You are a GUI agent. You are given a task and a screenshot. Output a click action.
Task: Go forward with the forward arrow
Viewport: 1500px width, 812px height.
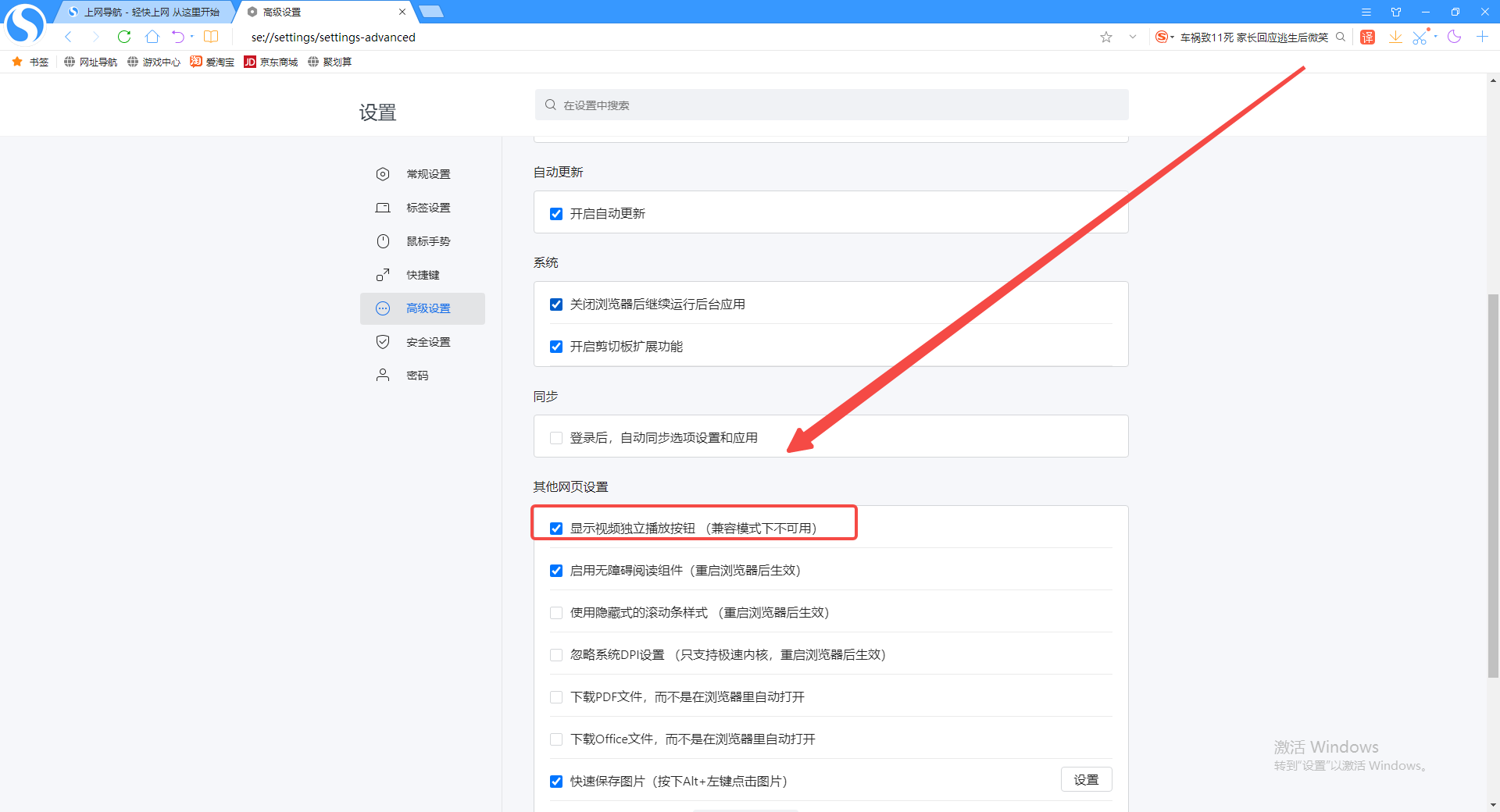point(95,37)
